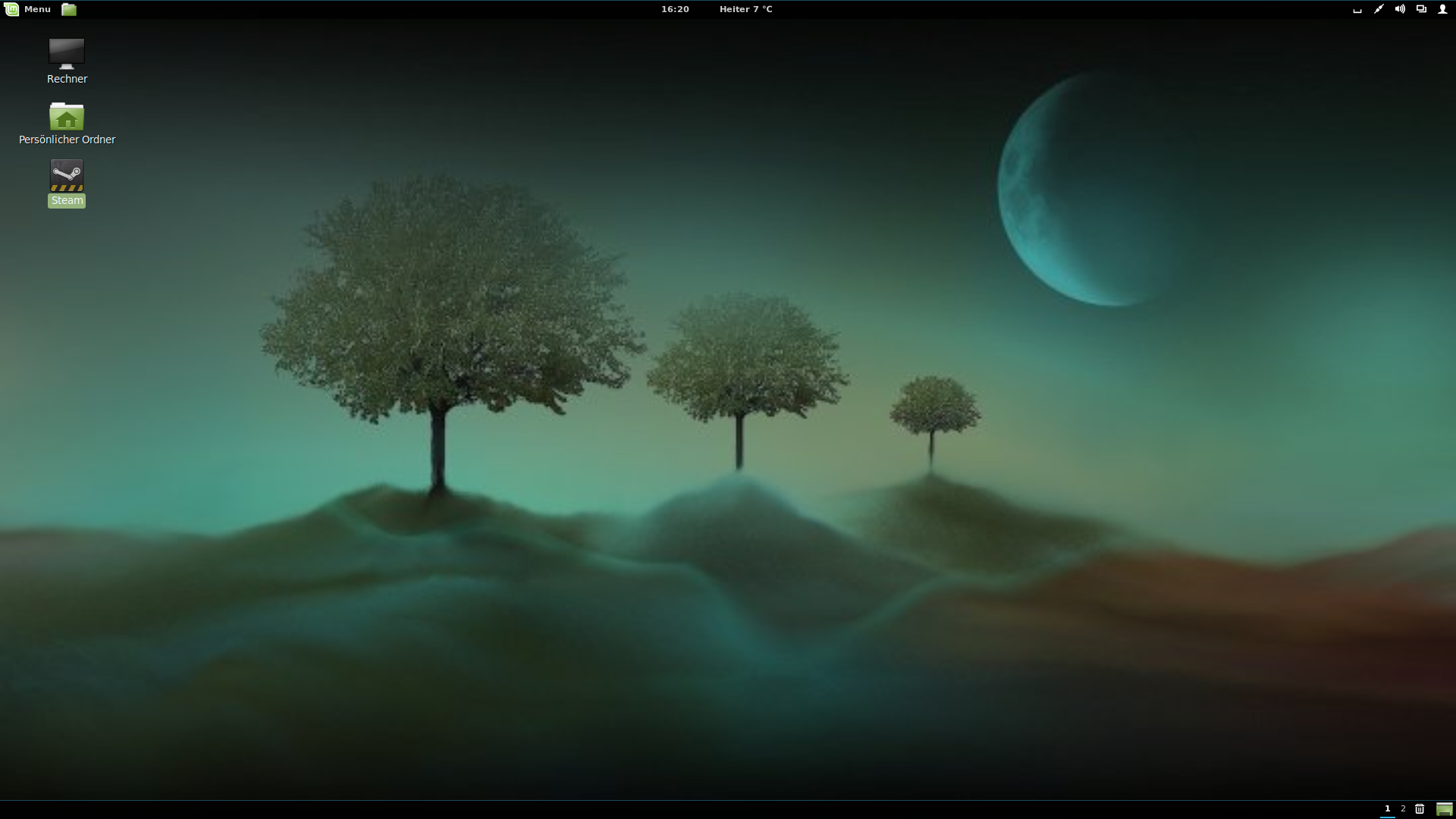The width and height of the screenshot is (1456, 819).
Task: Select the Steam desktop icon
Action: [67, 175]
